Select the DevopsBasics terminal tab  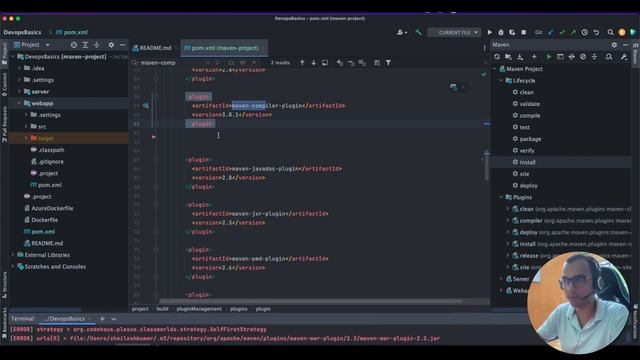click(64, 319)
